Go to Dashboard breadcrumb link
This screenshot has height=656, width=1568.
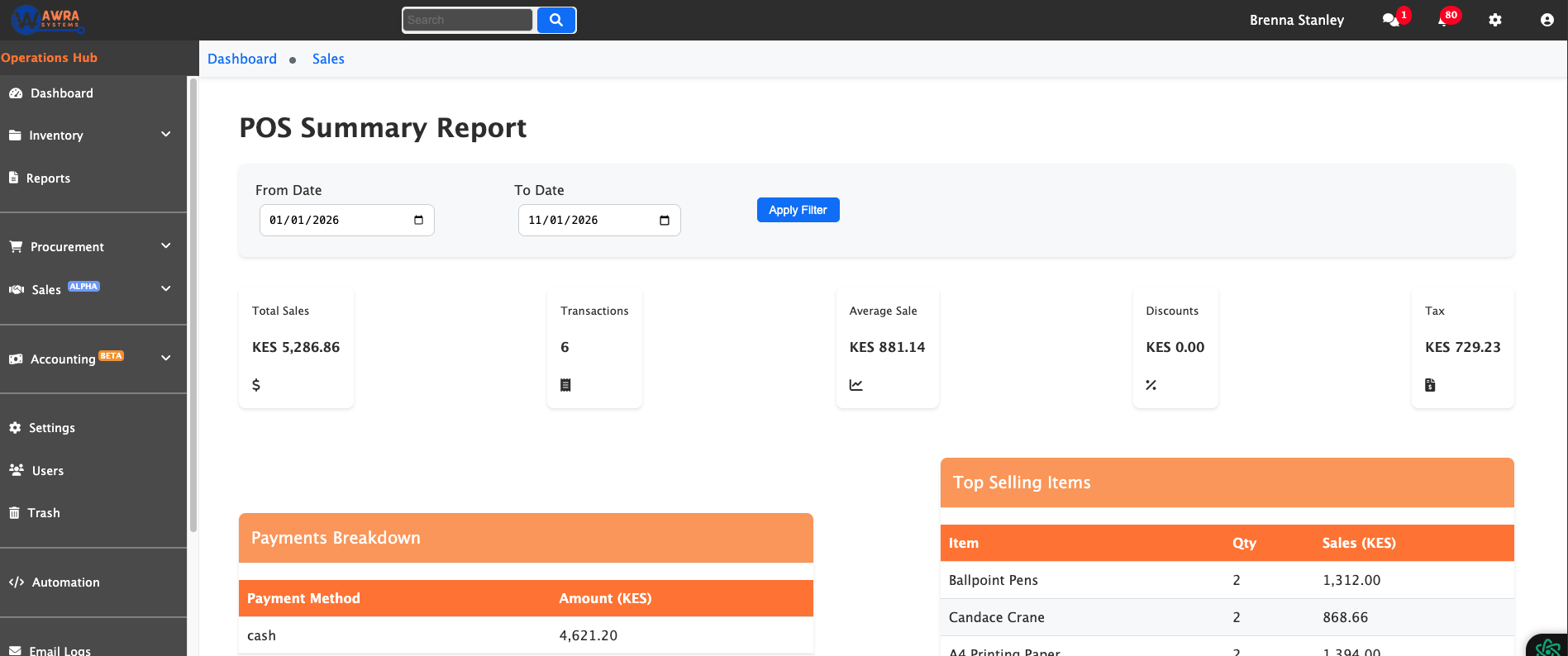coord(242,59)
